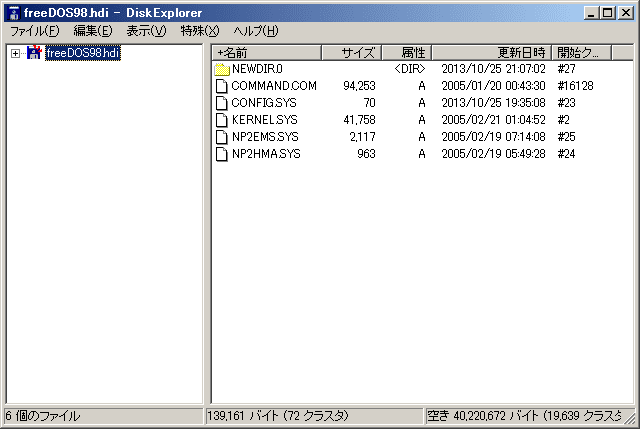Click size value 963

[366, 154]
